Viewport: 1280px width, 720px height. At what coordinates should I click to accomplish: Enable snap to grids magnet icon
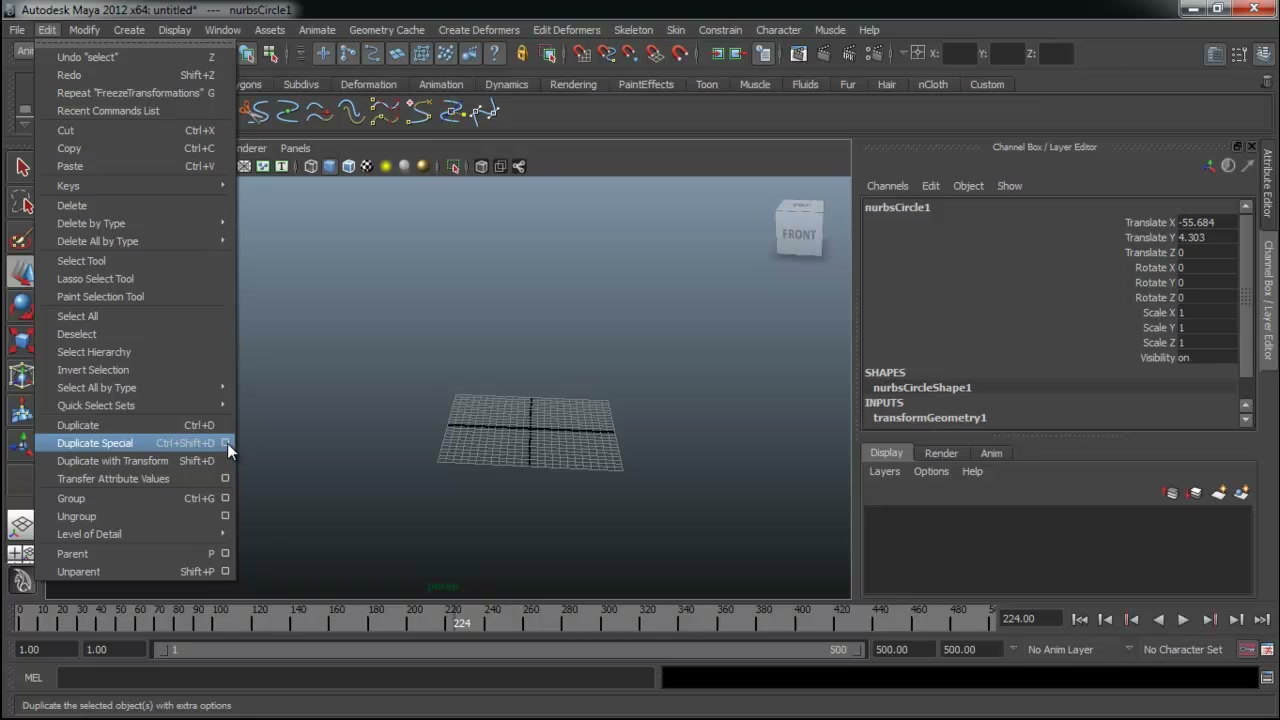point(582,54)
